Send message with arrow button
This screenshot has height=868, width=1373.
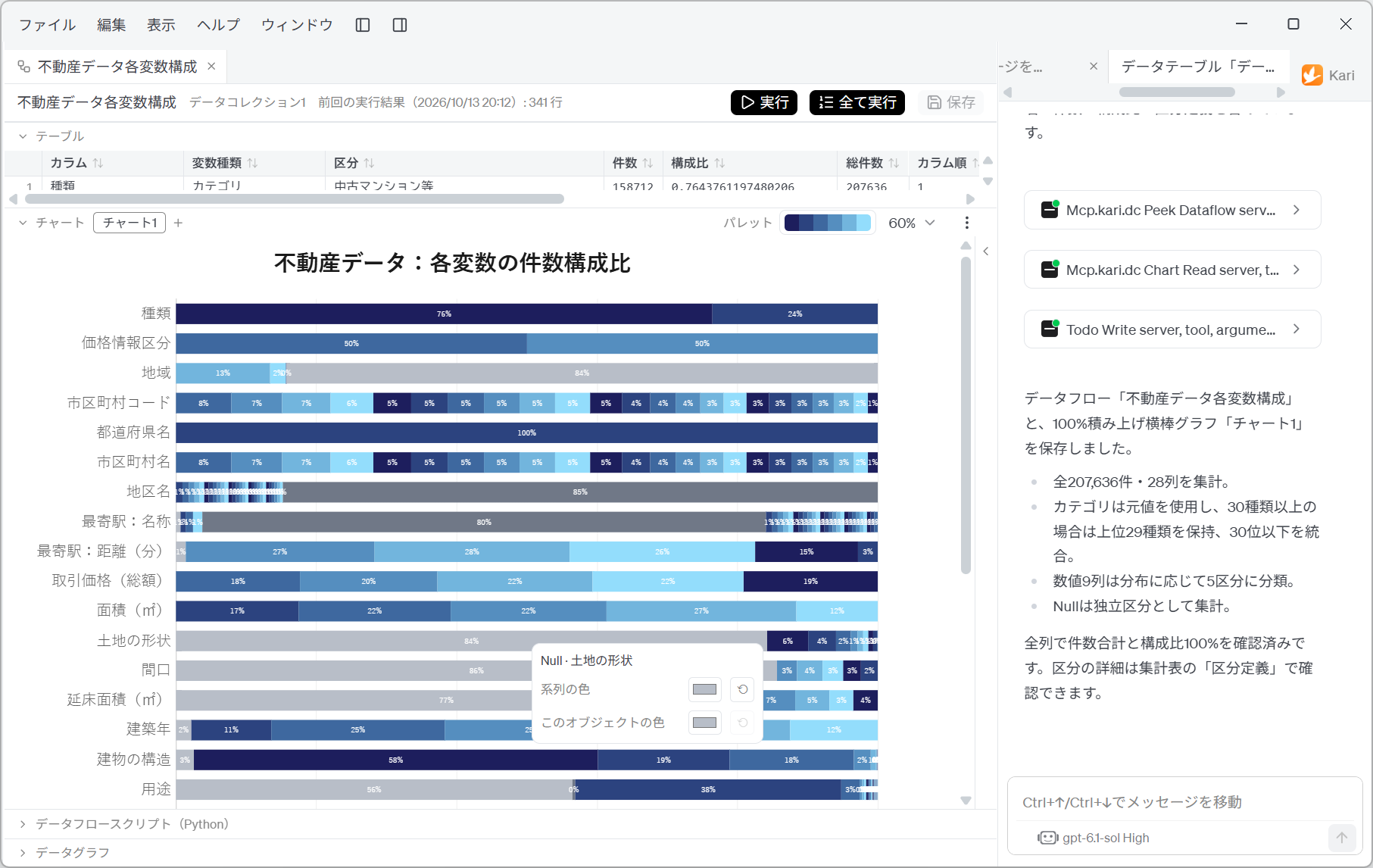[x=1342, y=838]
